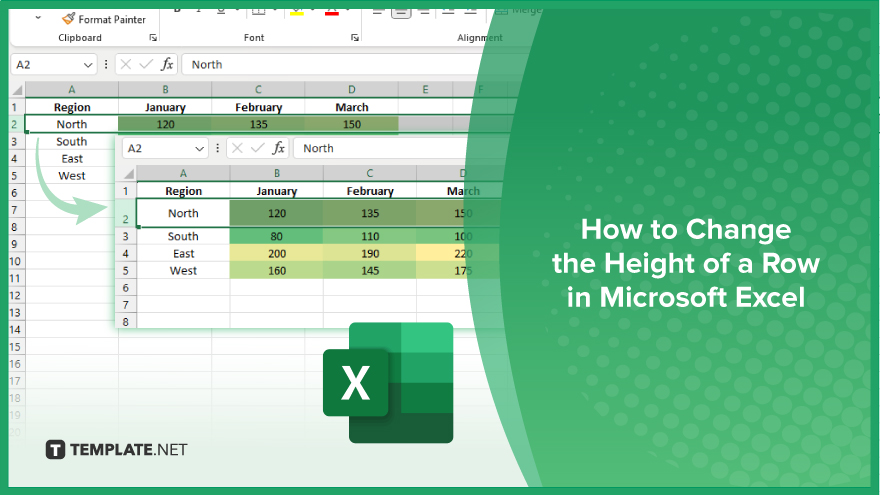Image resolution: width=880 pixels, height=495 pixels.
Task: Click the fx Insert Function icon in front window
Action: coord(278,148)
